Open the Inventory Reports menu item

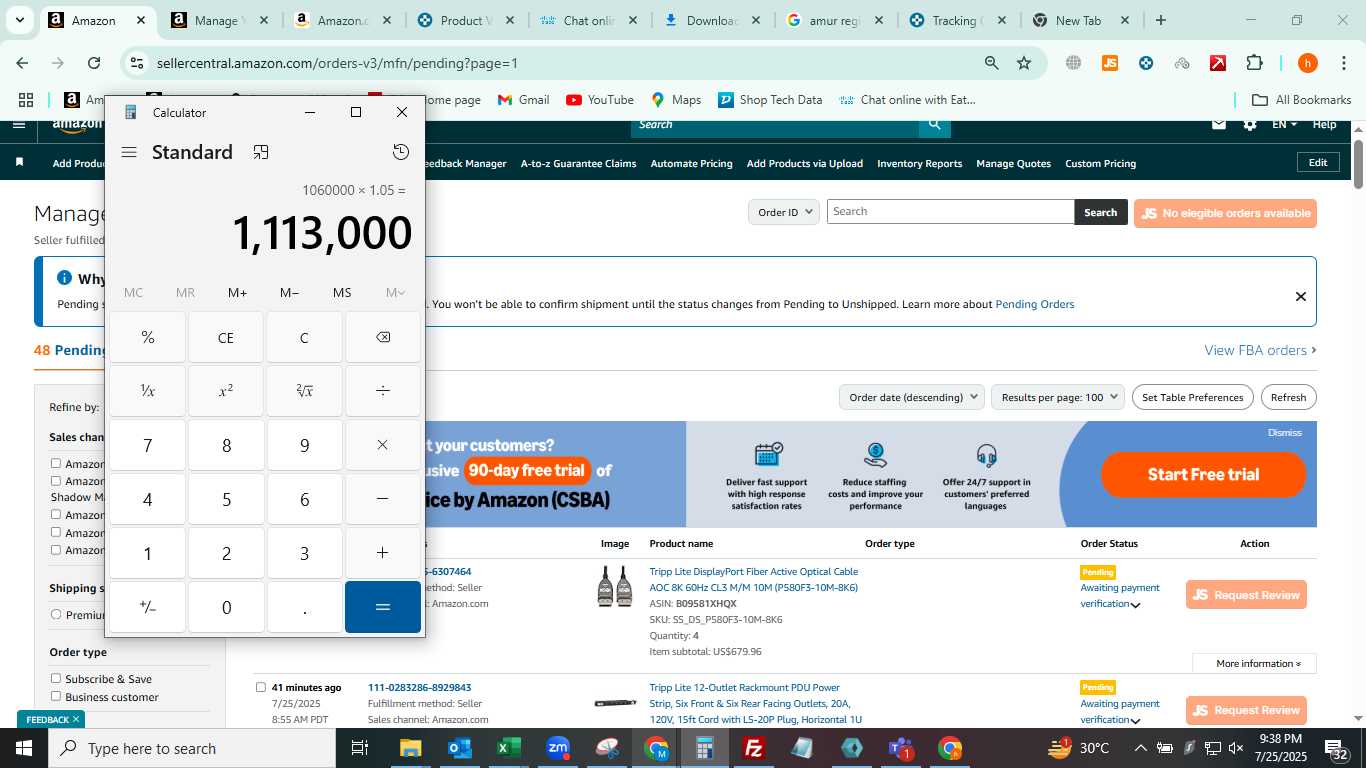(x=919, y=164)
